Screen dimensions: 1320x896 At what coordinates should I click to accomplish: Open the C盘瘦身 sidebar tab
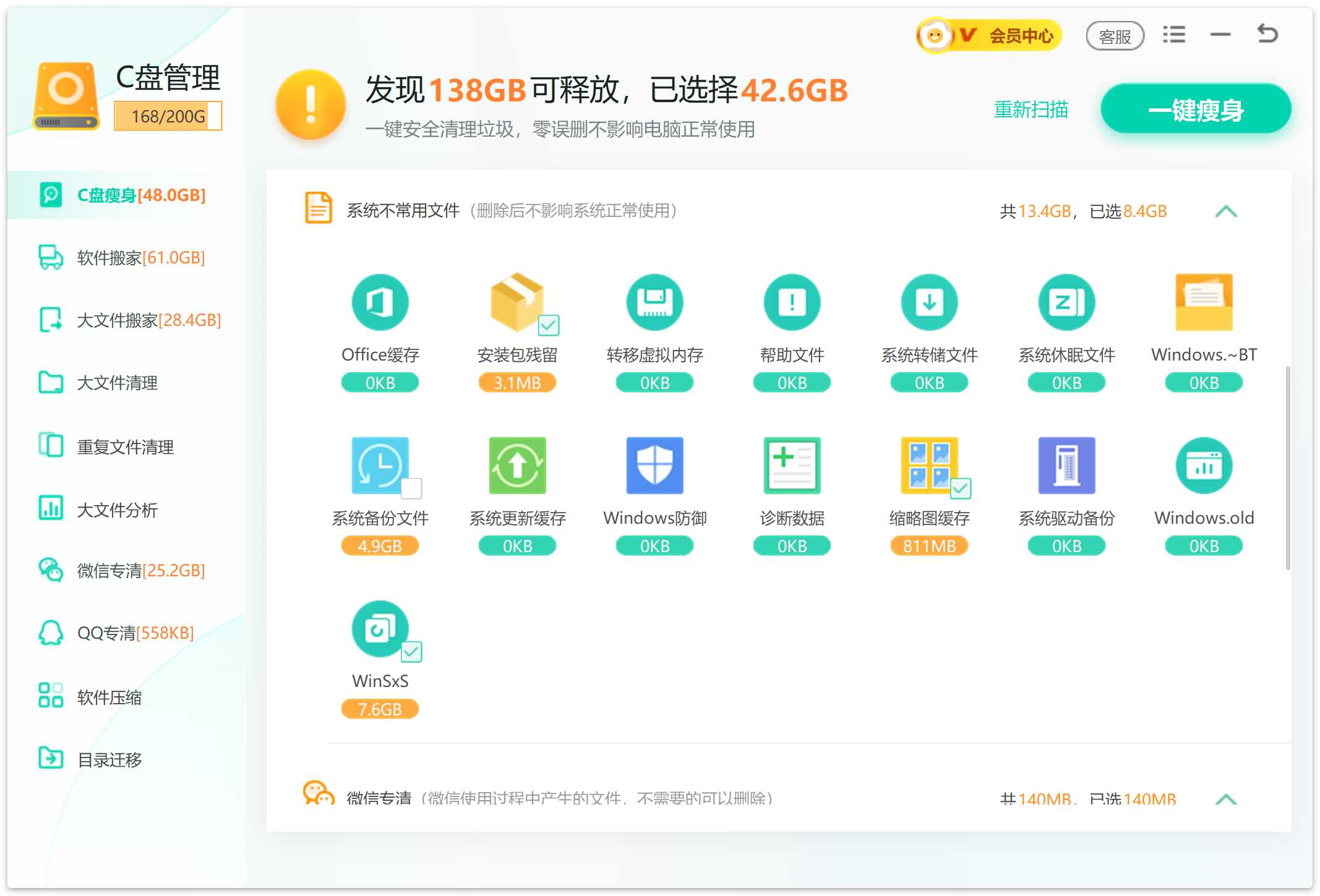[x=126, y=195]
